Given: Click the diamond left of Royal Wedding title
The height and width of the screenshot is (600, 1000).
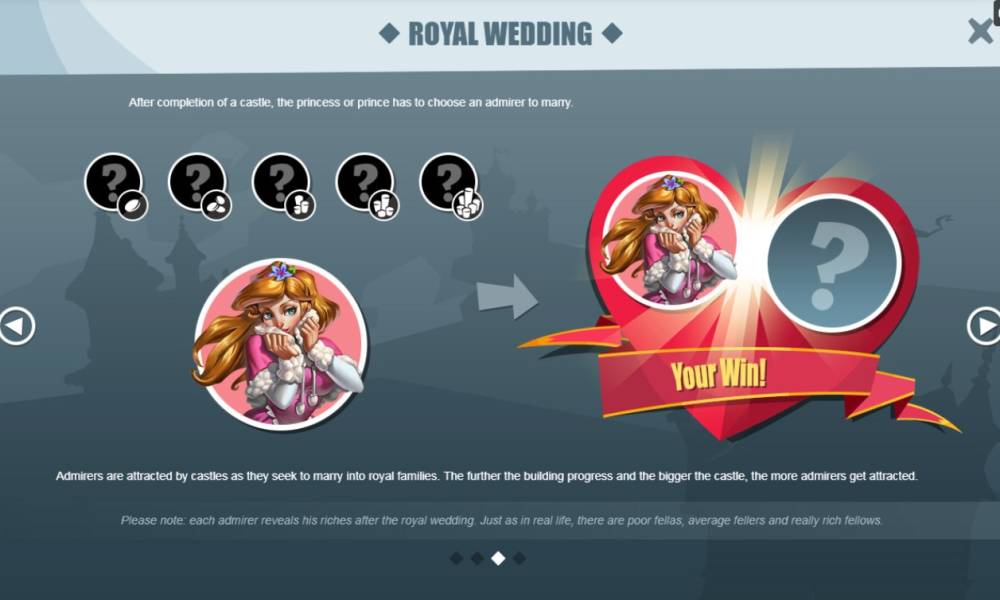Looking at the screenshot, I should [x=389, y=33].
